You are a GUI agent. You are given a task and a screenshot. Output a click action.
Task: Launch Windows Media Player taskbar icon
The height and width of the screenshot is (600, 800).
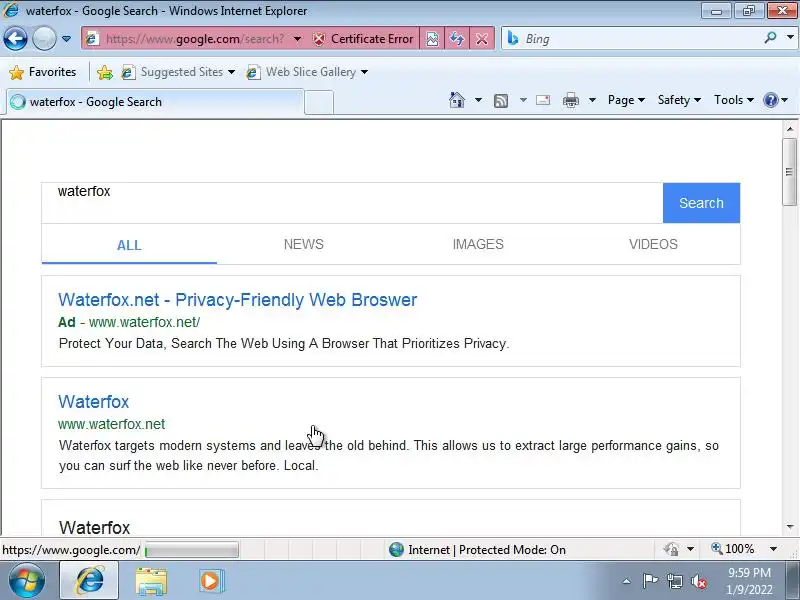coord(210,581)
